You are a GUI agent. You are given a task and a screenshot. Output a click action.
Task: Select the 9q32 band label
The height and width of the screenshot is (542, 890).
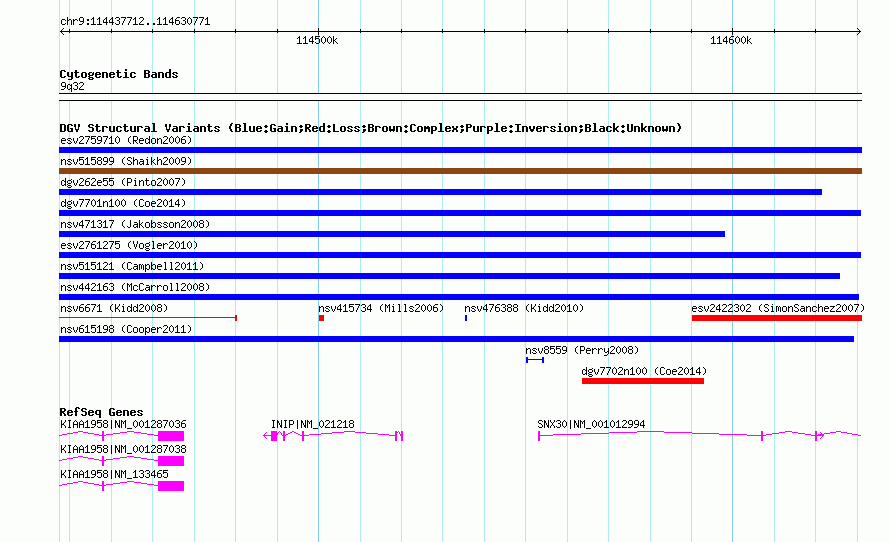(x=72, y=86)
